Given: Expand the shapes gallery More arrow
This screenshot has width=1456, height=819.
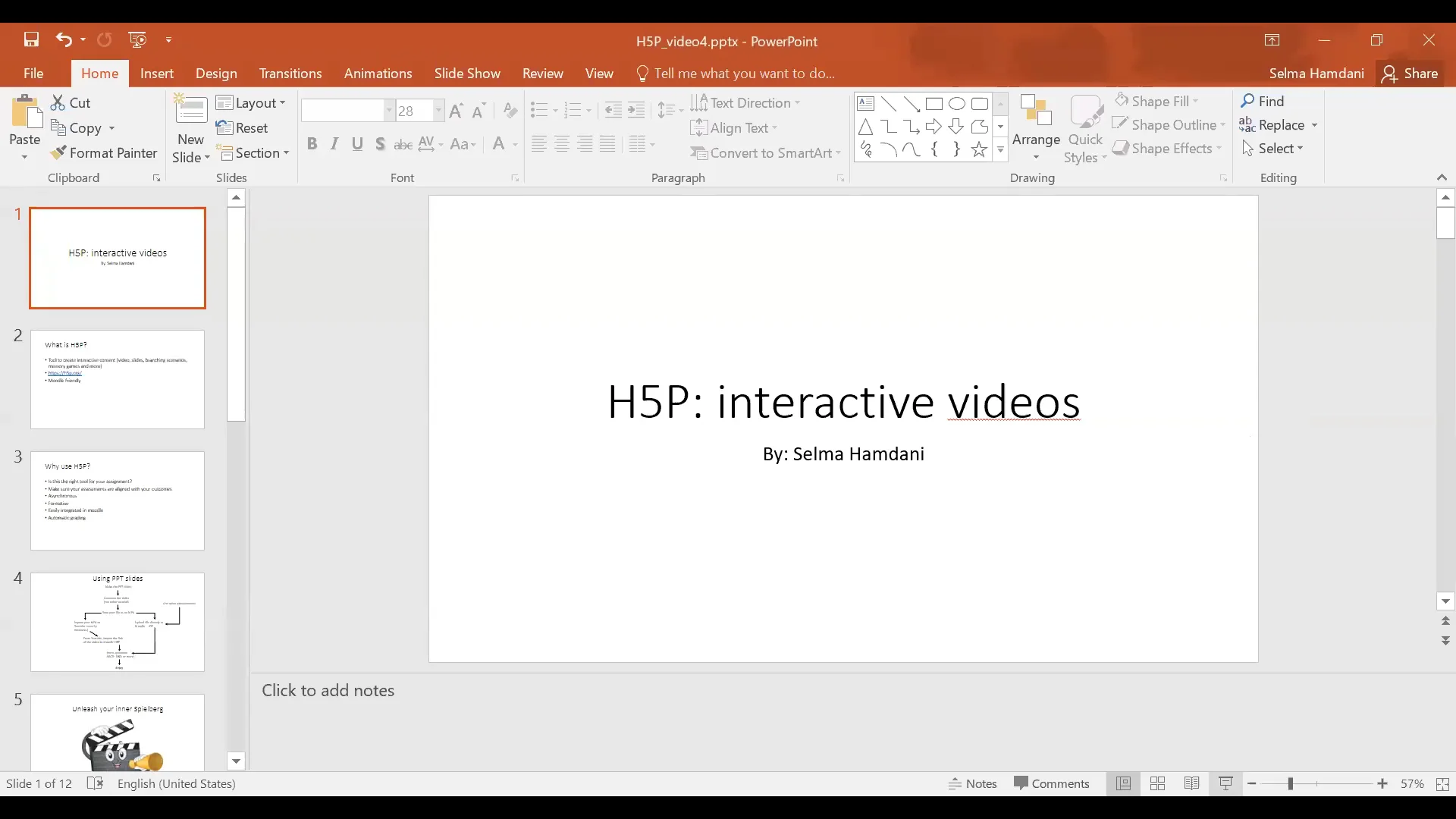Looking at the screenshot, I should click(1000, 150).
